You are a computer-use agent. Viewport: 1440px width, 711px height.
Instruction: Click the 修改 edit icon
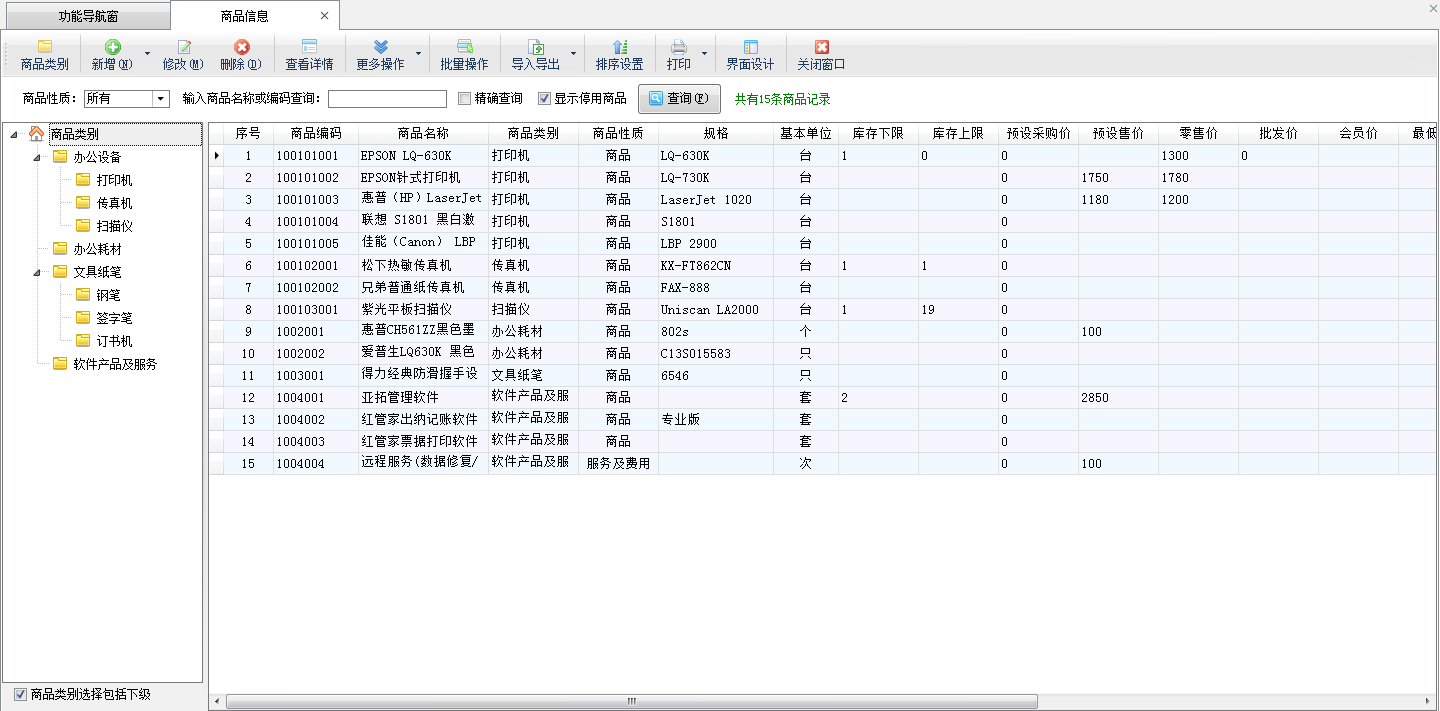pyautogui.click(x=183, y=48)
